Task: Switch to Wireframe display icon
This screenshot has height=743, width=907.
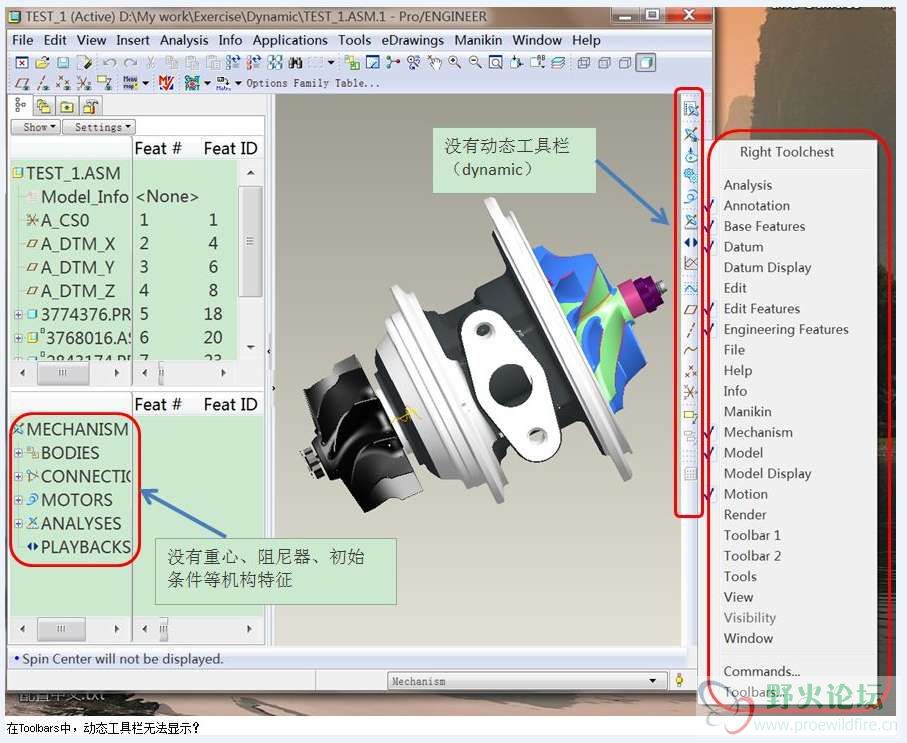Action: click(584, 62)
